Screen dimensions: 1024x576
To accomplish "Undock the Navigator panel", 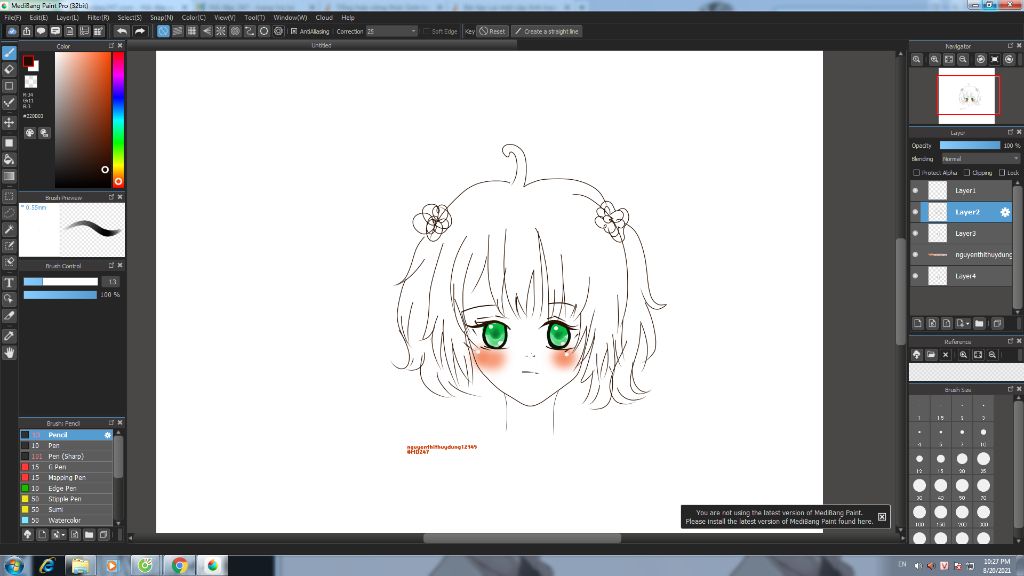I will [x=1010, y=46].
